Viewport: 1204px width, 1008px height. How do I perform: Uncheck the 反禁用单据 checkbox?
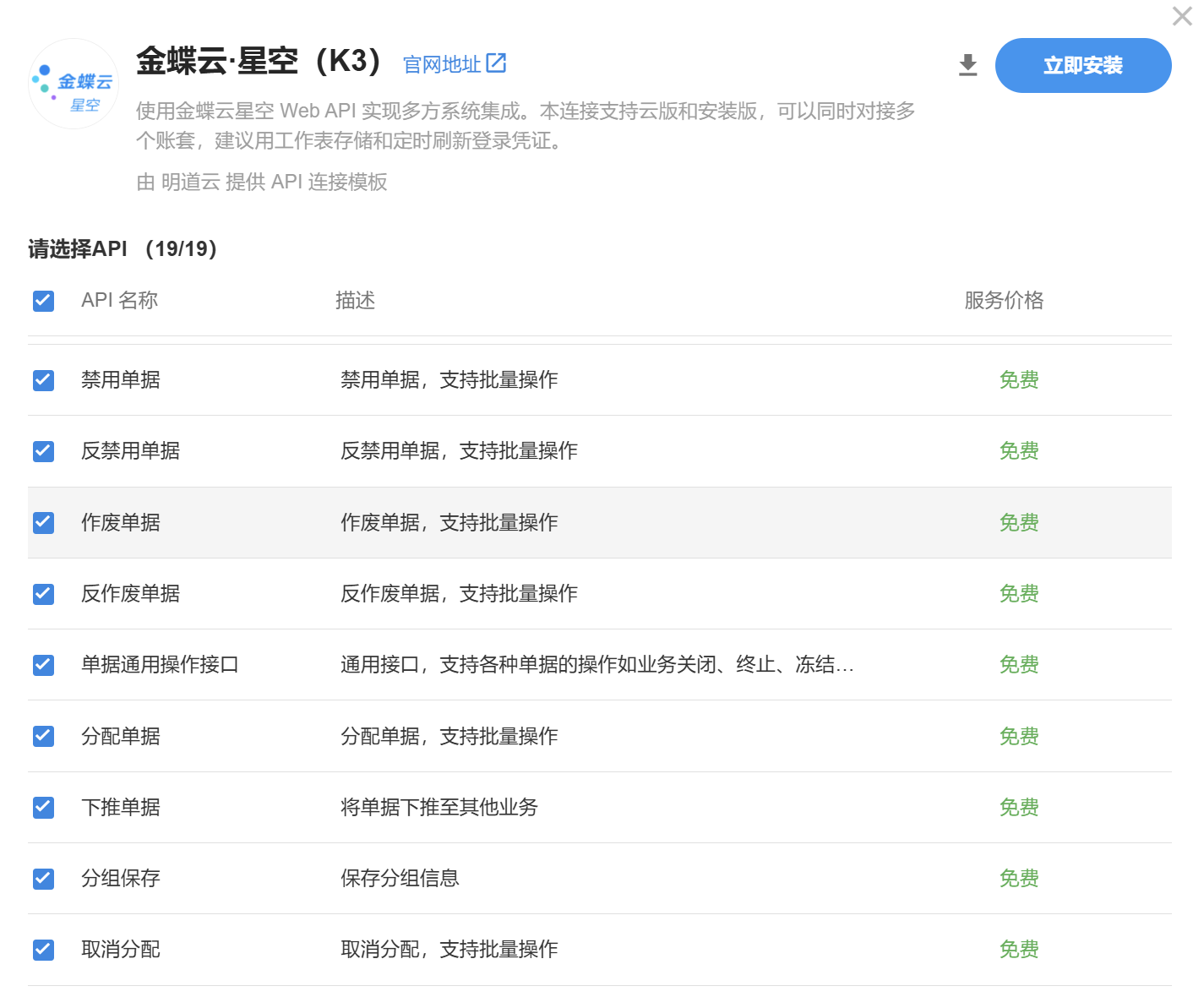tap(43, 451)
